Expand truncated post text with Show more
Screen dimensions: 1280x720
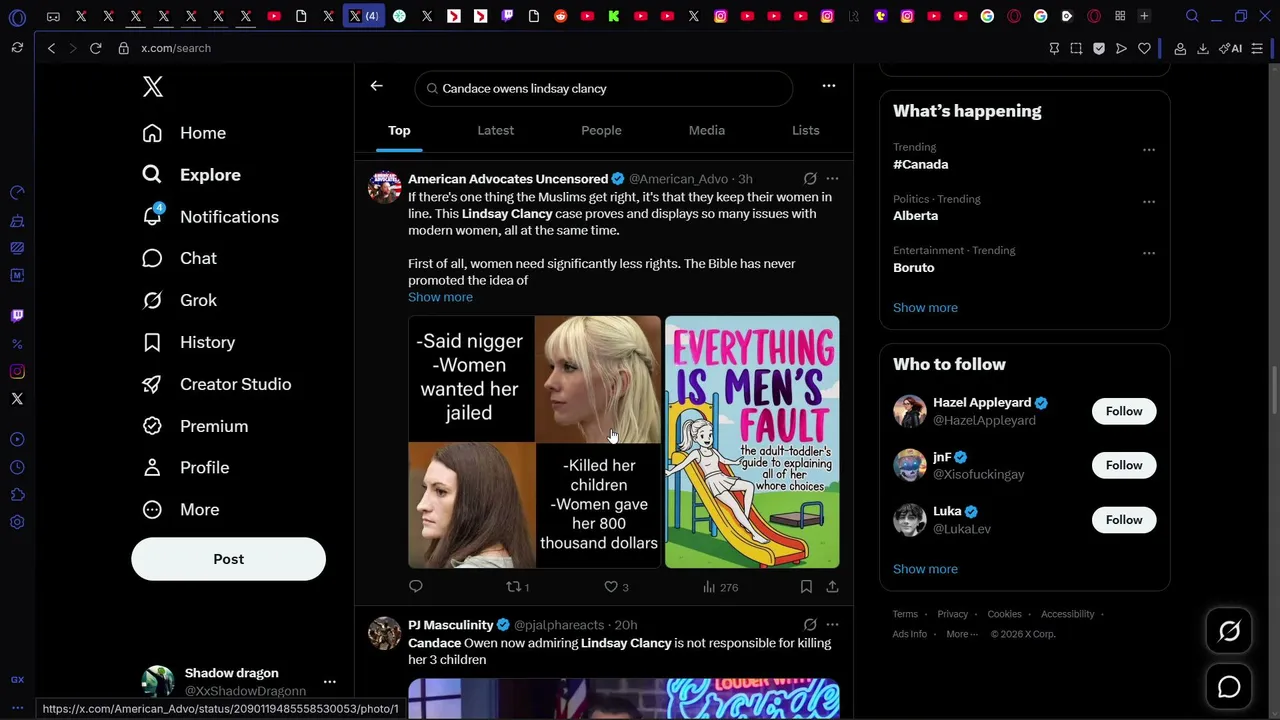[440, 297]
